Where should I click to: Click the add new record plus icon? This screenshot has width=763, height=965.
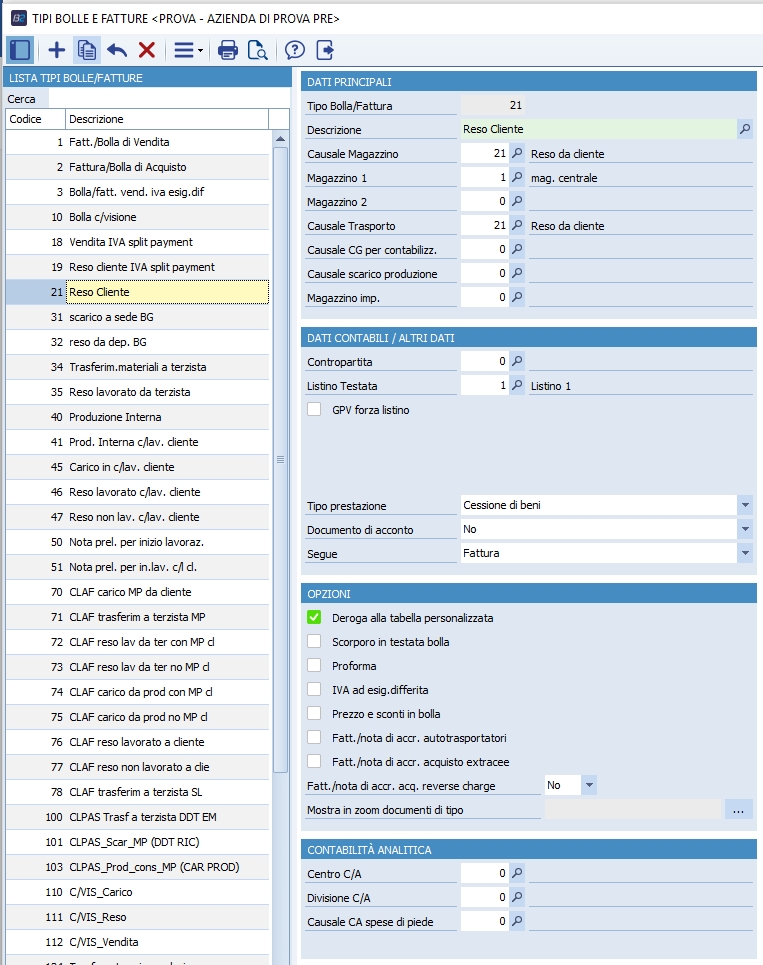(57, 50)
